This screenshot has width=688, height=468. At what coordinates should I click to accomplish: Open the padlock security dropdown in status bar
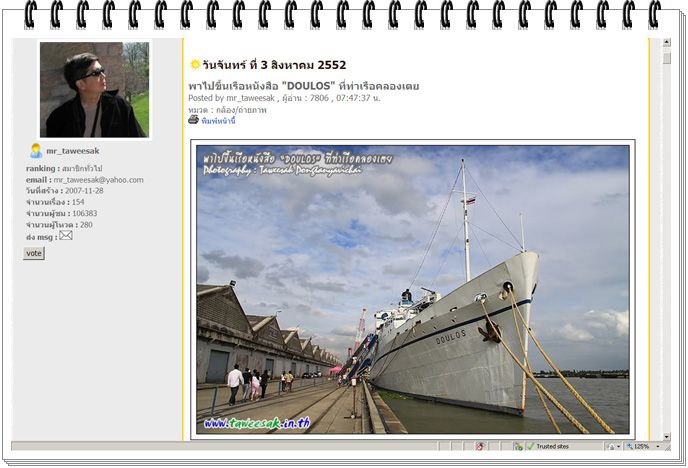(x=613, y=447)
